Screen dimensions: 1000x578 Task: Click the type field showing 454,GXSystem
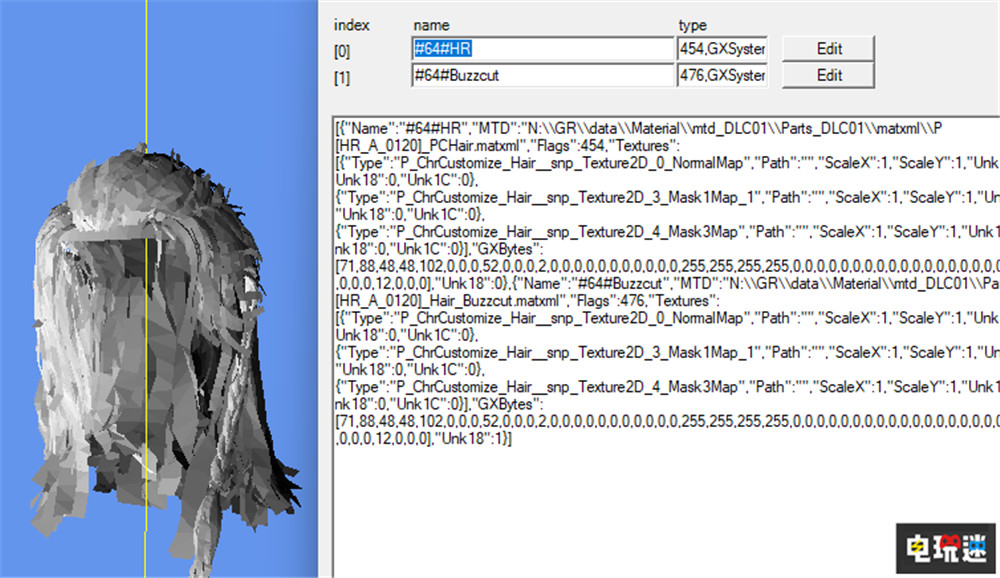[722, 48]
